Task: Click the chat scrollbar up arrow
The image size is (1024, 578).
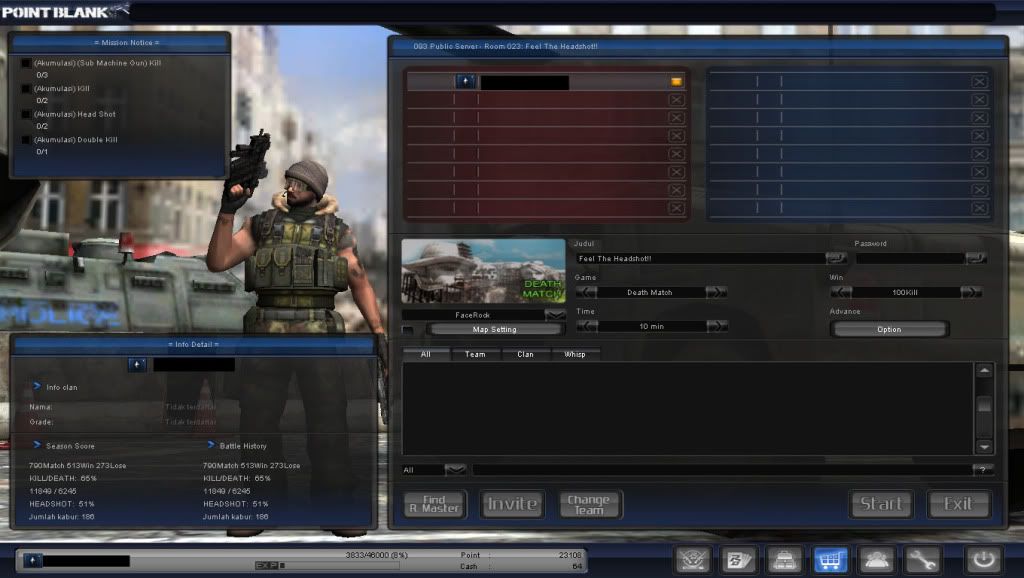Action: click(x=984, y=371)
